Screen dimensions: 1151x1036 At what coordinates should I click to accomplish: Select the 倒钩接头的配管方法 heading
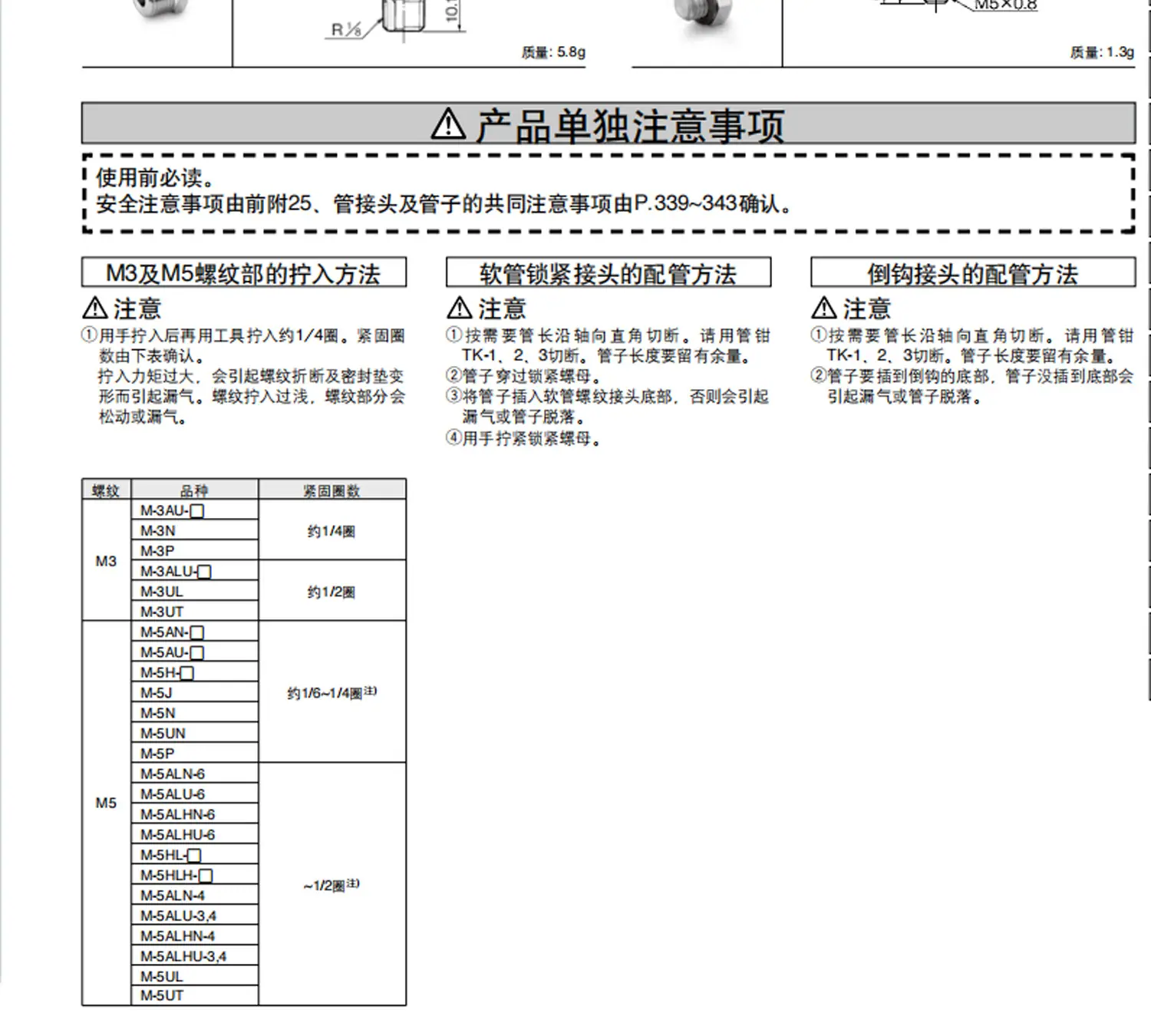[973, 273]
